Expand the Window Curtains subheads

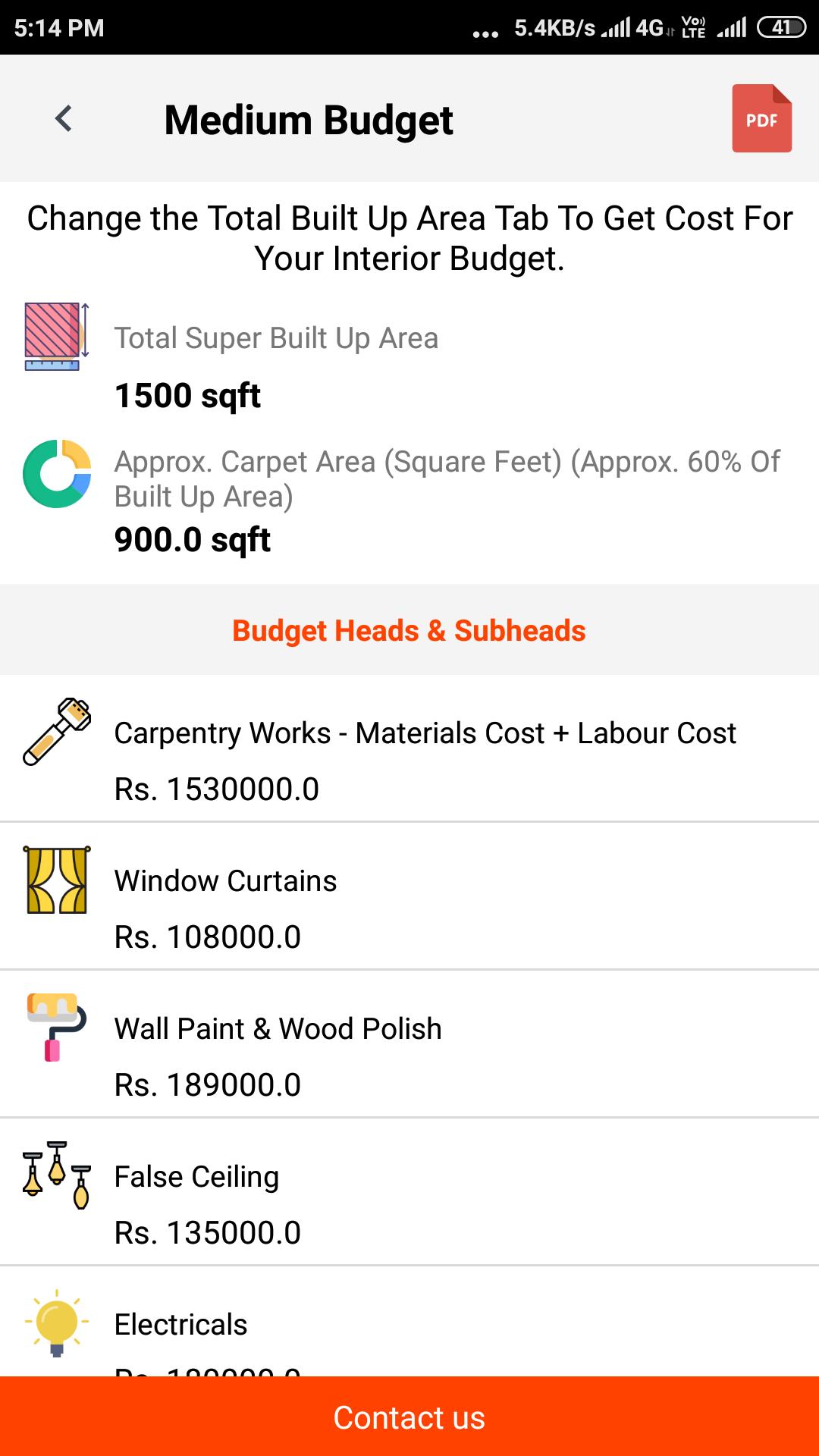pos(225,881)
